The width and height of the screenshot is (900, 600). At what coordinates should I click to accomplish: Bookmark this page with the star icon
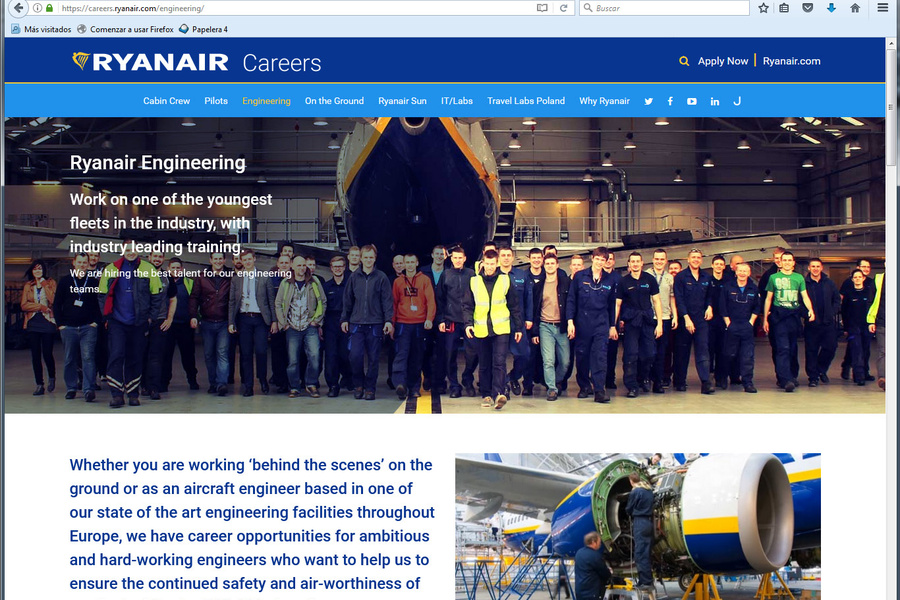click(763, 8)
